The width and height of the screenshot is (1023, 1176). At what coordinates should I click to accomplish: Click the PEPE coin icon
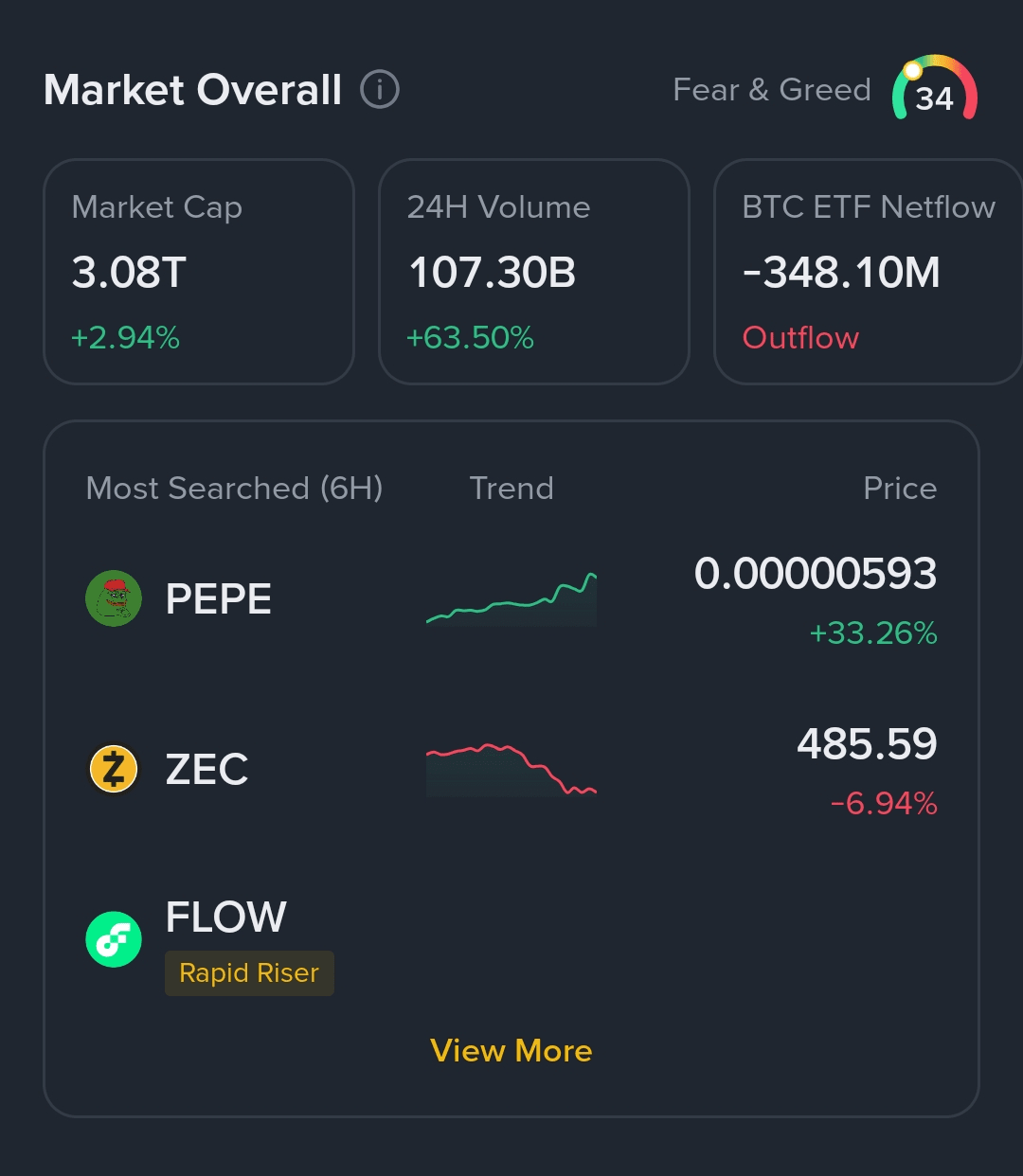click(114, 598)
